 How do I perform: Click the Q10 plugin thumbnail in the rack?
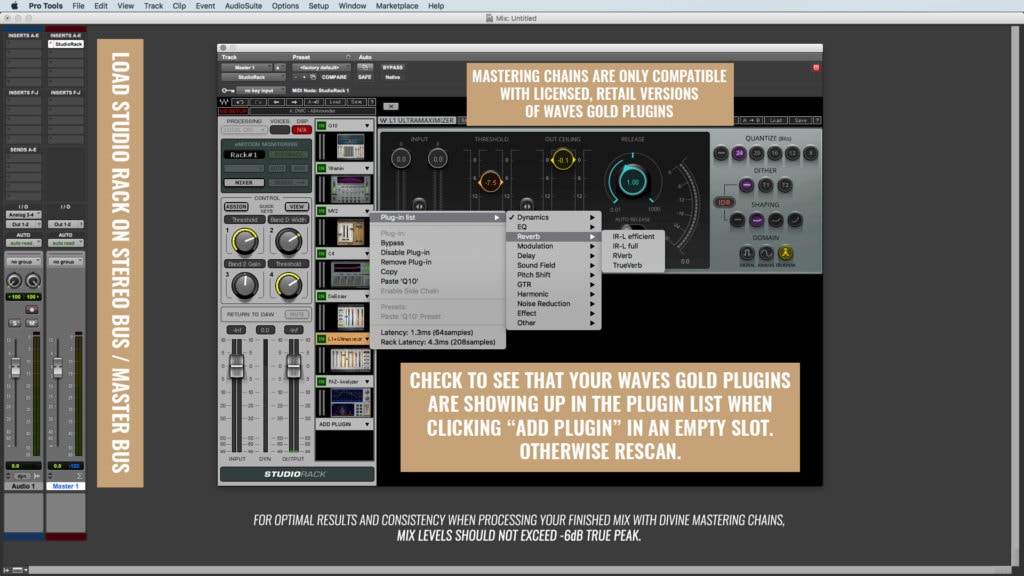[x=350, y=146]
